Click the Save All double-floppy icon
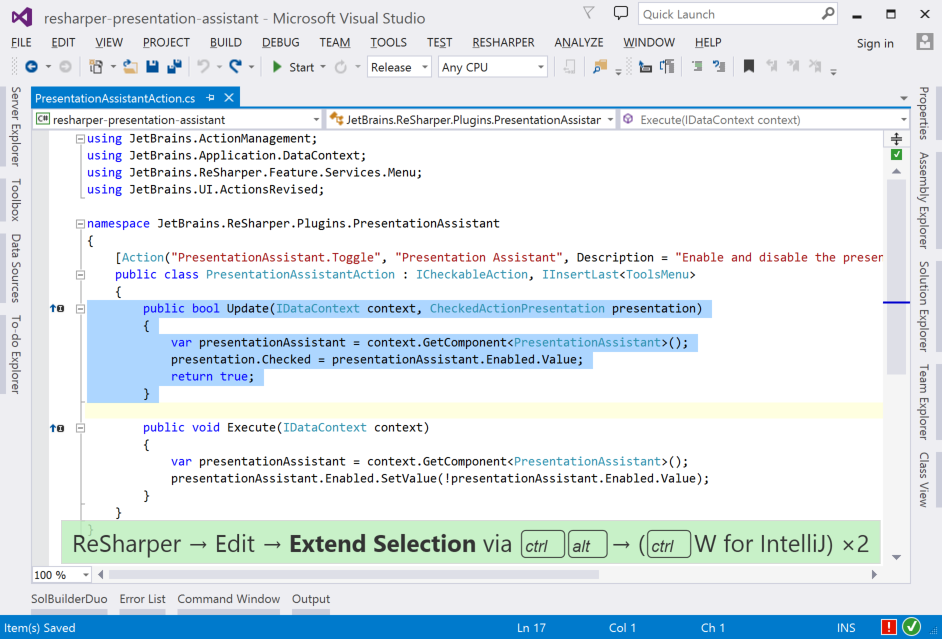 [174, 67]
